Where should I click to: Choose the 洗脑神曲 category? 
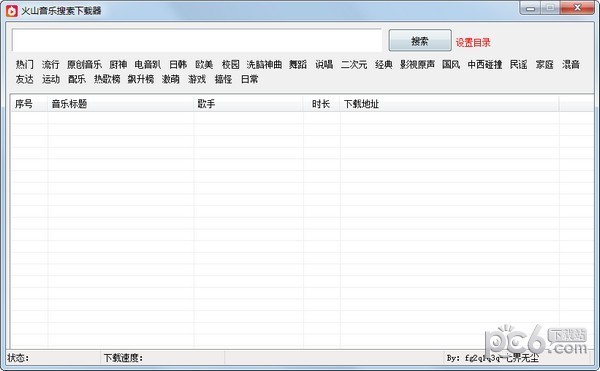pos(264,64)
